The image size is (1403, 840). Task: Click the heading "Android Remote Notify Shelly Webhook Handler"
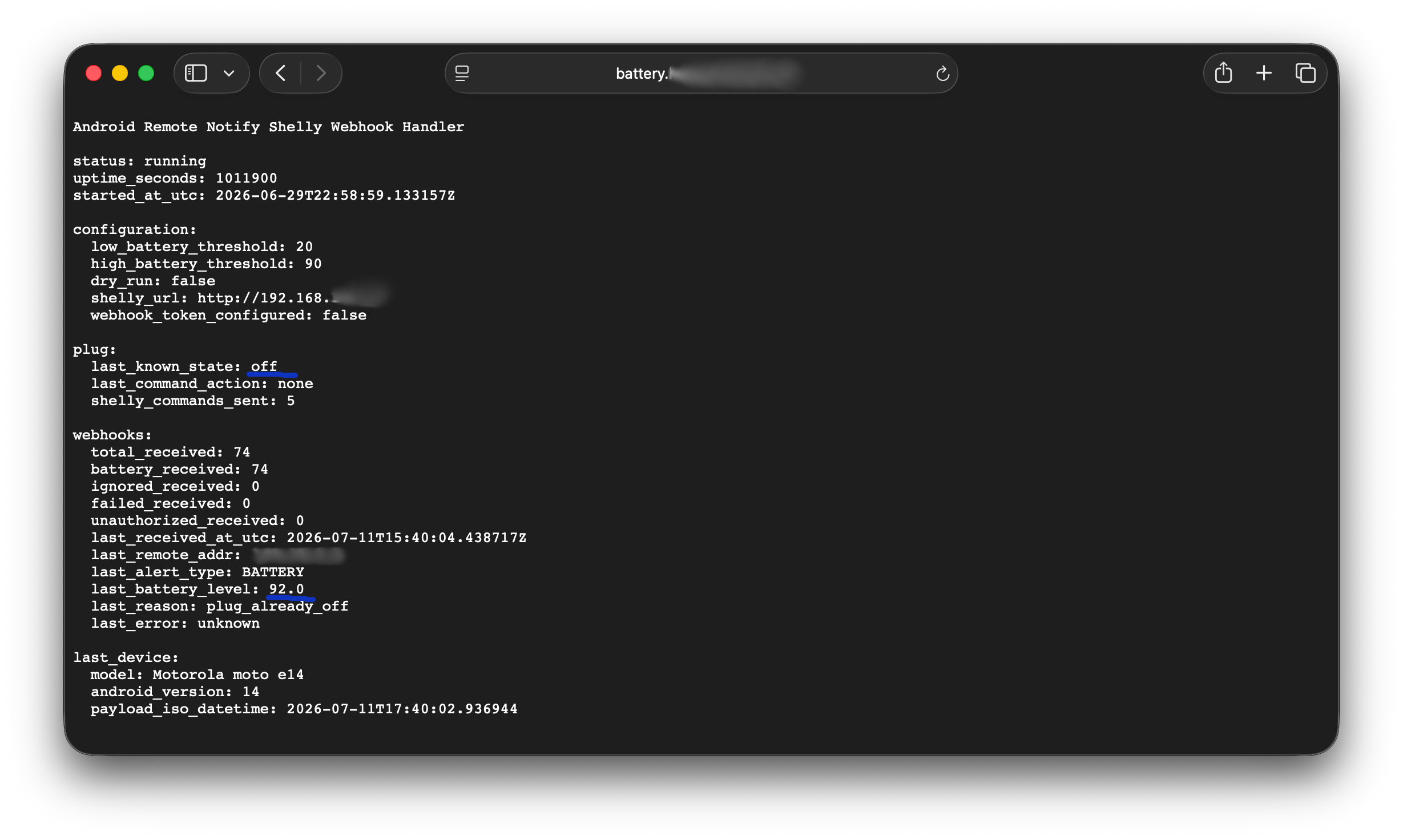[268, 127]
